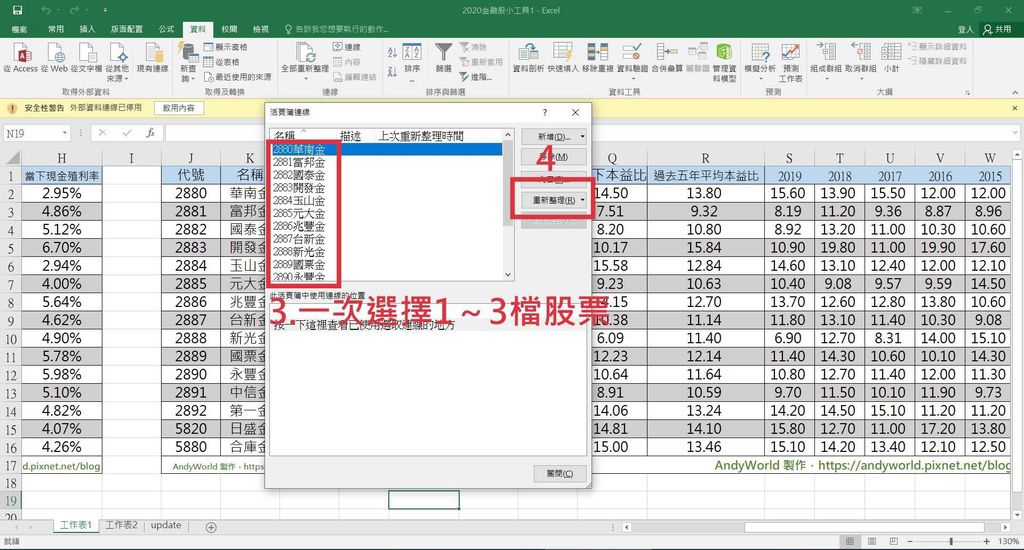Image resolution: width=1024 pixels, height=550 pixels.
Task: Open the 重新整理(R) dropdown arrow in dialog
Action: 582,201
